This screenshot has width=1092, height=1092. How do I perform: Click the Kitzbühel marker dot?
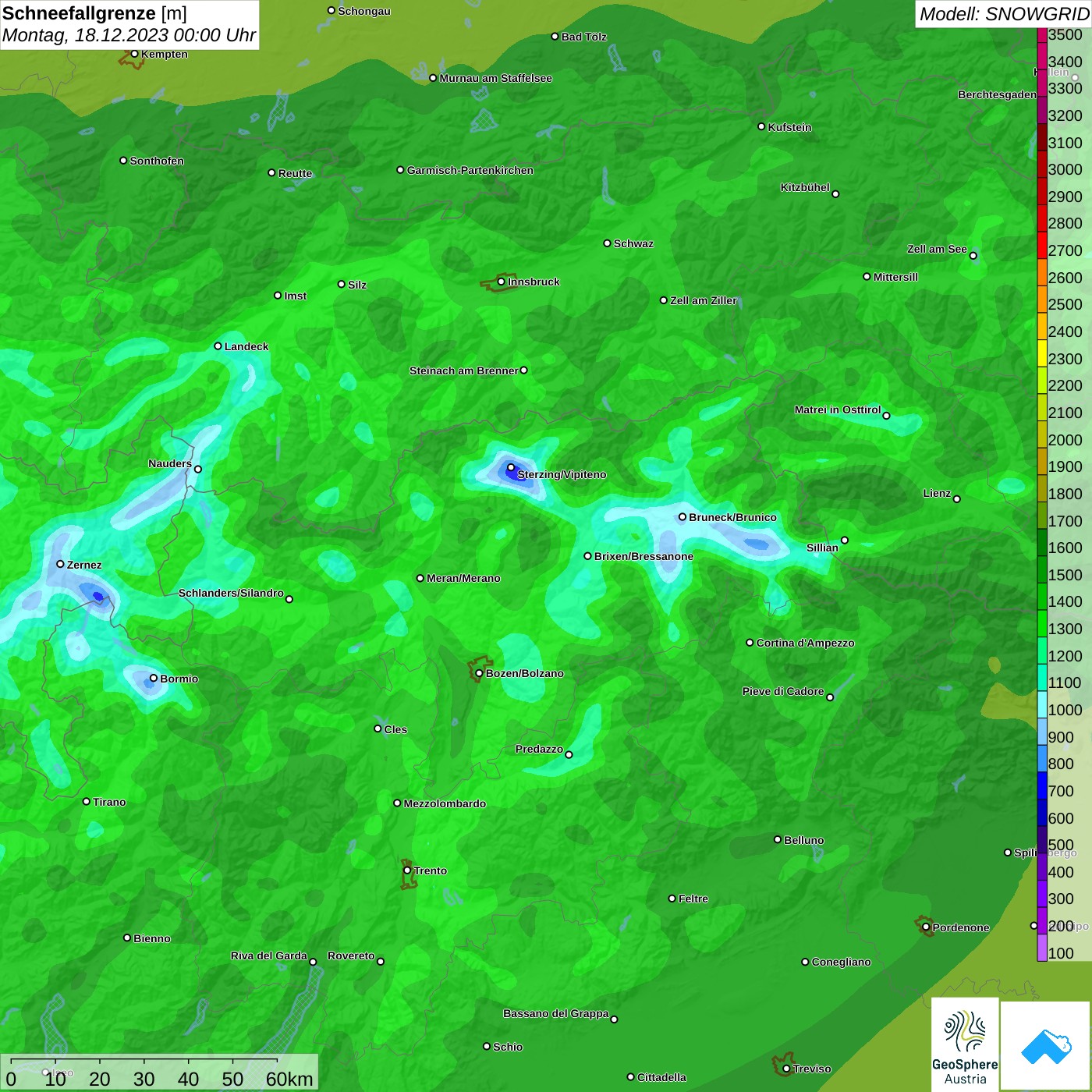835,194
